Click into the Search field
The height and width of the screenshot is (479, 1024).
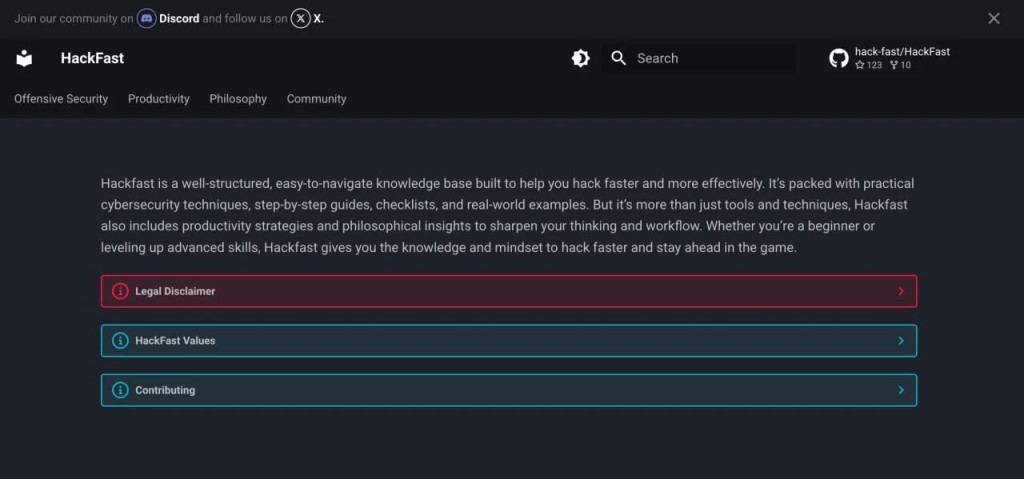(699, 58)
